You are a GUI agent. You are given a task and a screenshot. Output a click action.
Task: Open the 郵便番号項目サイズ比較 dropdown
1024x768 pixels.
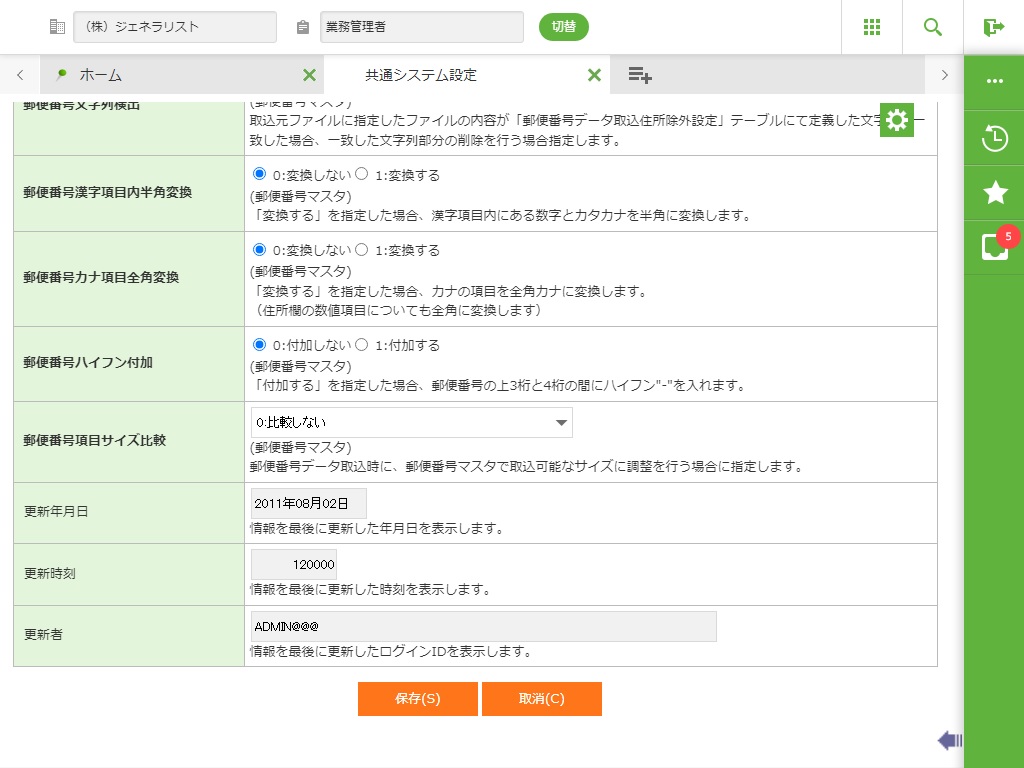coord(411,423)
